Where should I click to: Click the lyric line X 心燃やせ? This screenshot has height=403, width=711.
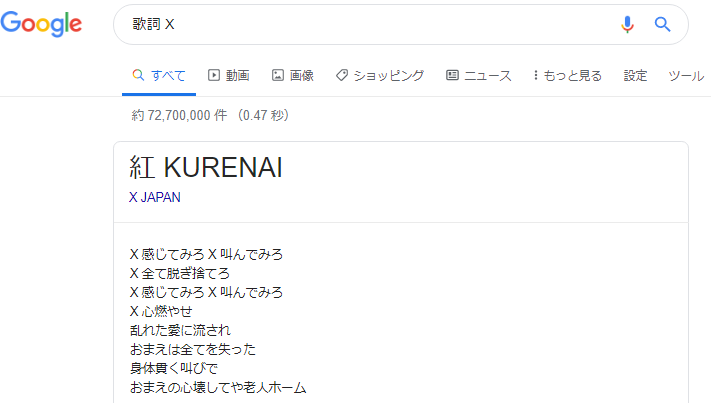[161, 311]
